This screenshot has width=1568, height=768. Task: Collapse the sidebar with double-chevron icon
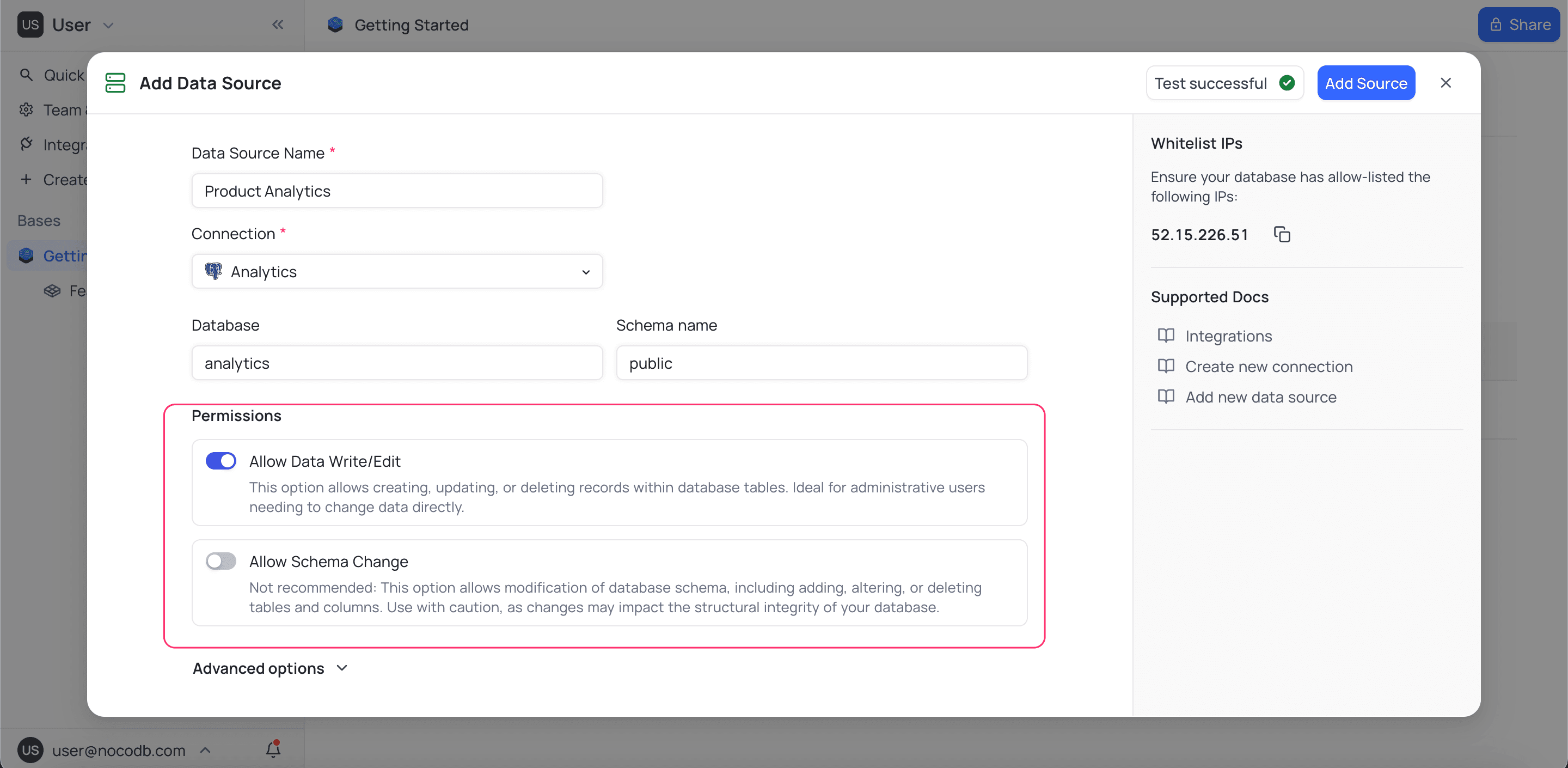(x=278, y=25)
